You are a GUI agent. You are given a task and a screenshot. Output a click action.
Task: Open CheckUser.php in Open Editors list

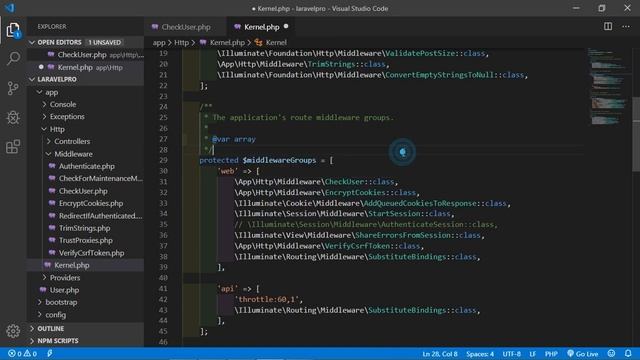click(86, 55)
